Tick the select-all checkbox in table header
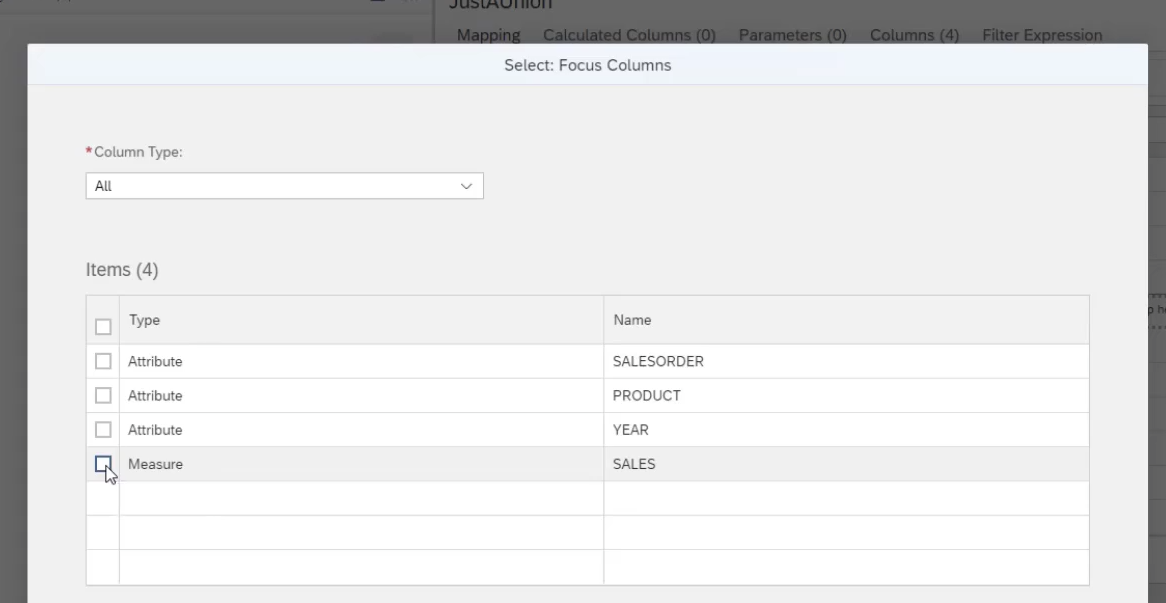Image resolution: width=1166 pixels, height=603 pixels. pyautogui.click(x=103, y=327)
